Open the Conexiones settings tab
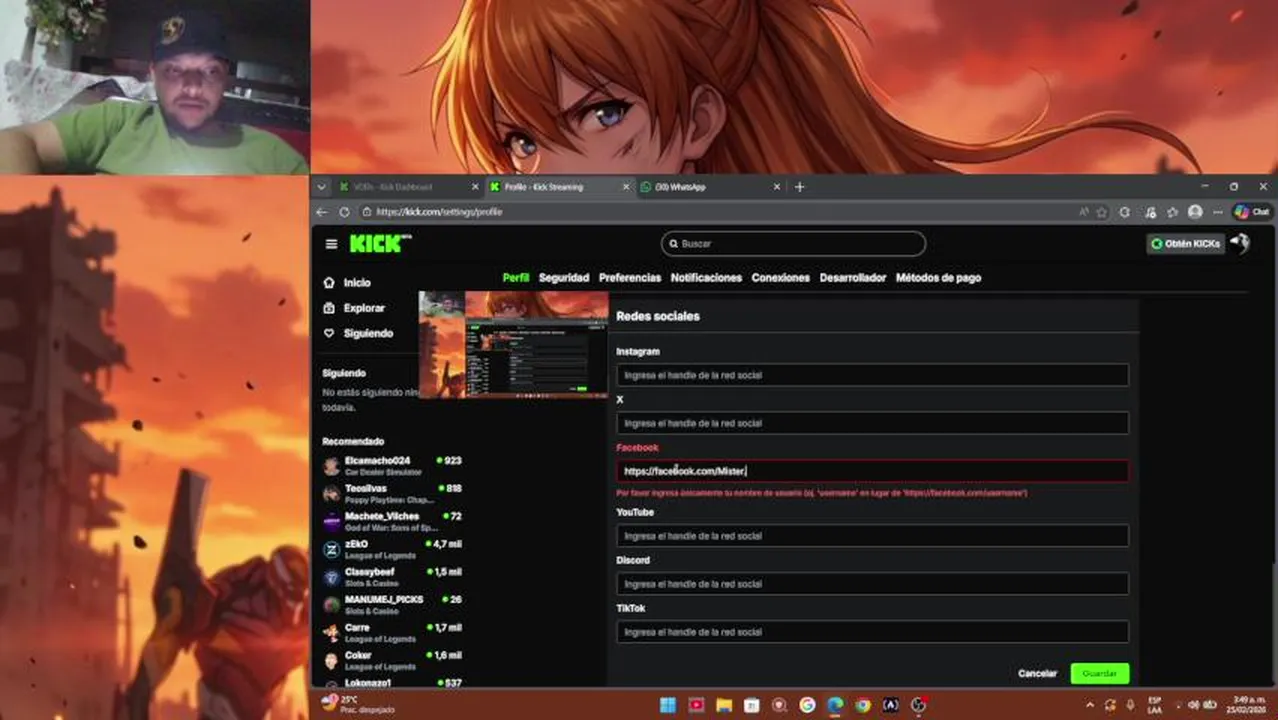 coord(781,278)
